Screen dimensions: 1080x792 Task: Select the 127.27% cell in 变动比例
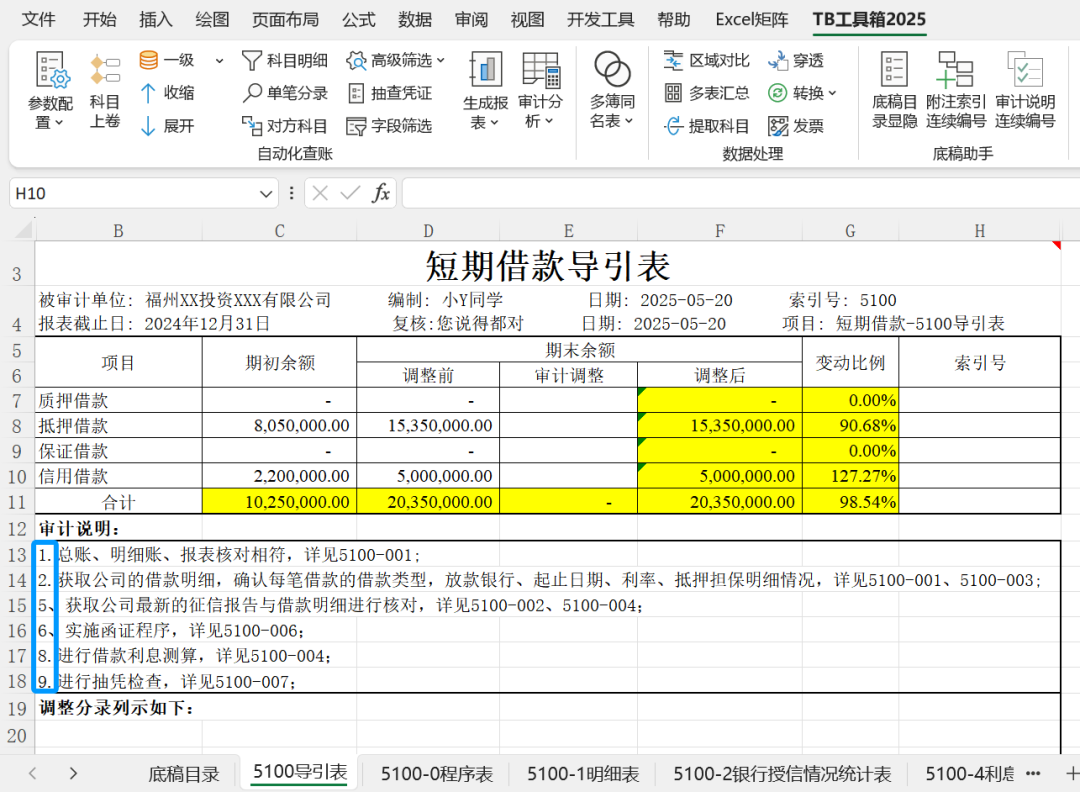click(x=851, y=476)
